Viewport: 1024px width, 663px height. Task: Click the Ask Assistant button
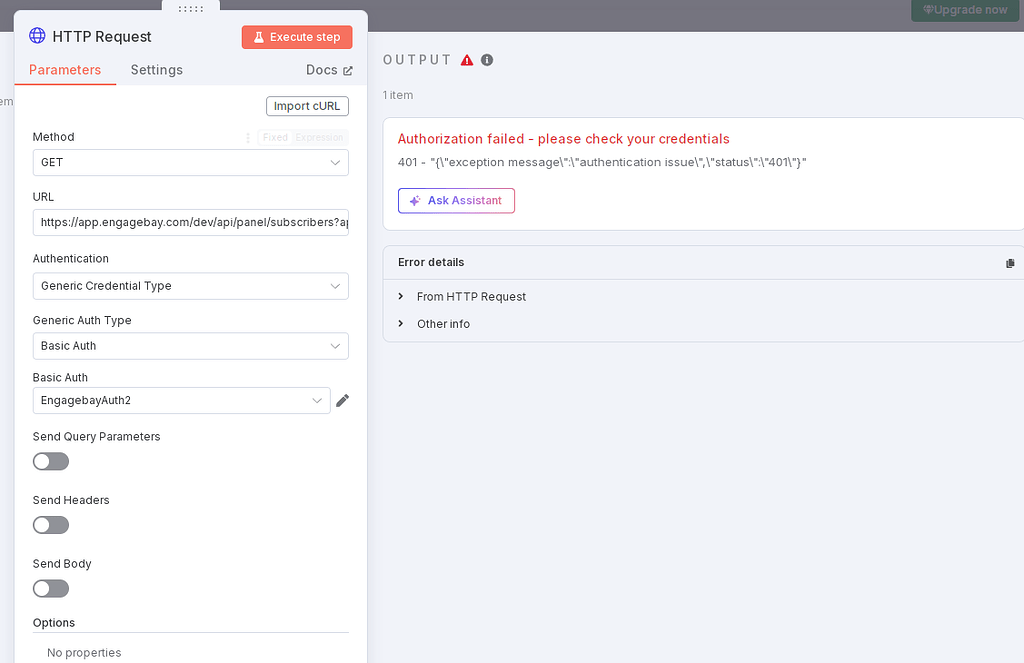click(x=456, y=201)
